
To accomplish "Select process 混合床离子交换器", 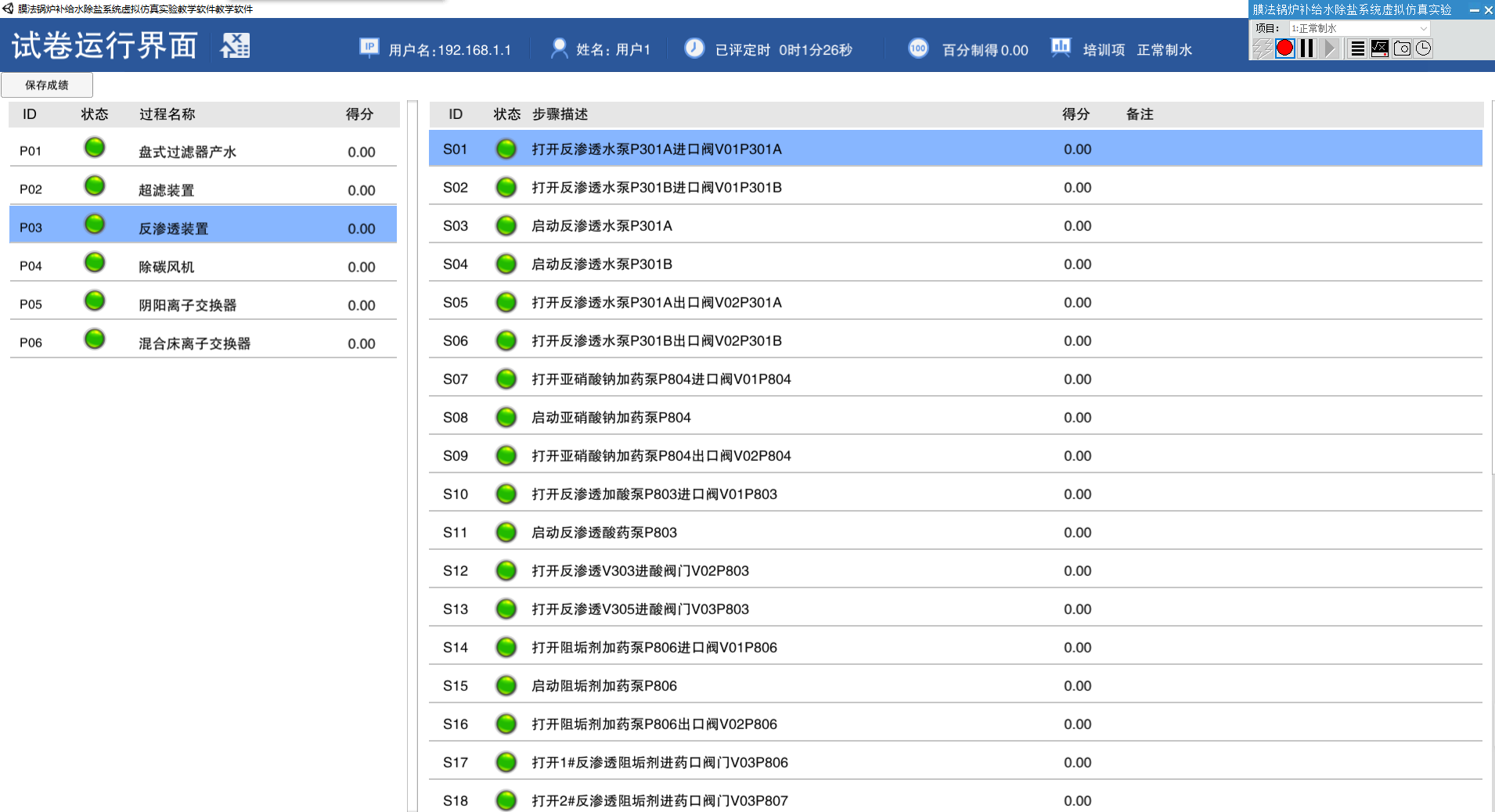I will point(203,340).
